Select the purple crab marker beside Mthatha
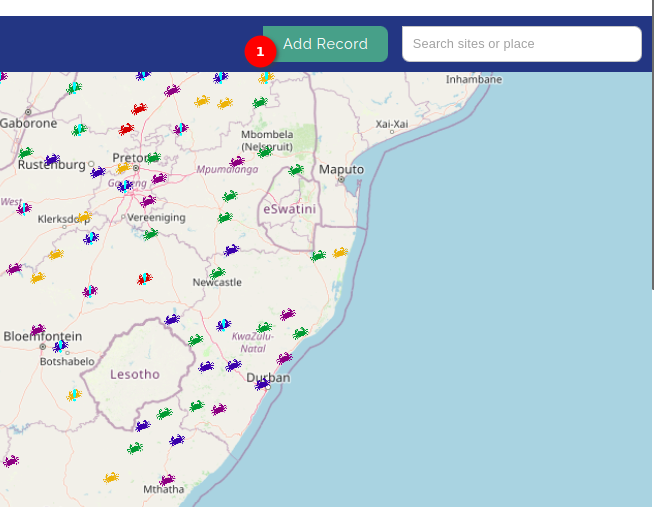The height and width of the screenshot is (507, 654). [x=167, y=480]
